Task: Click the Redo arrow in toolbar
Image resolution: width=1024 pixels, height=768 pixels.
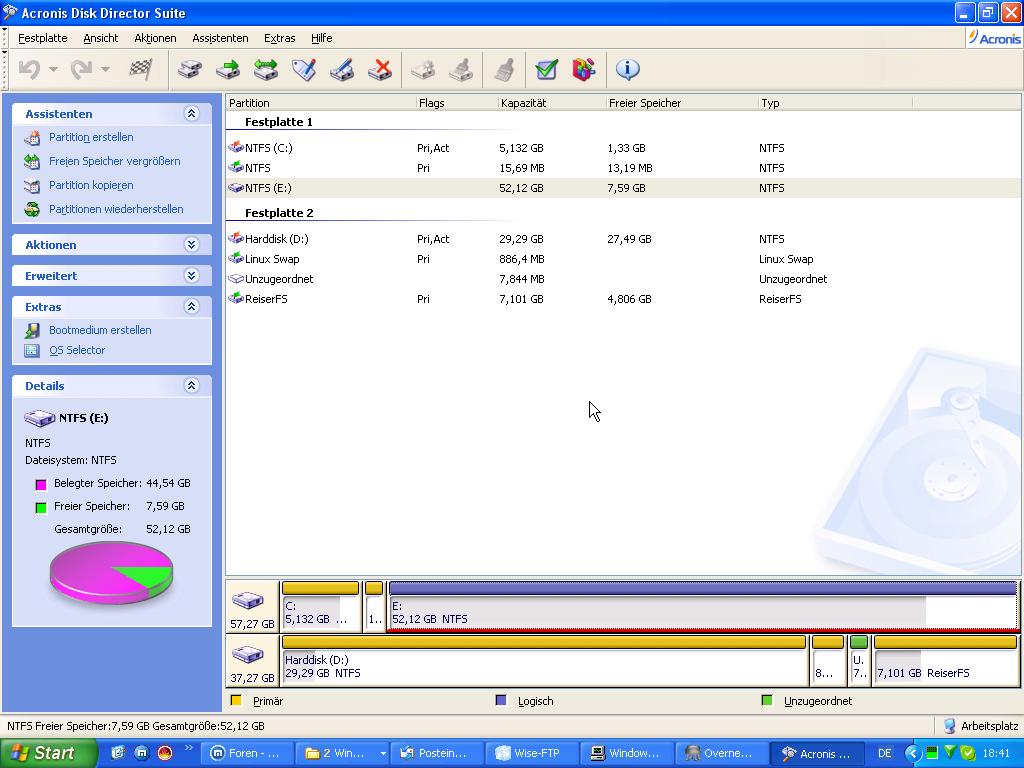Action: coord(81,69)
